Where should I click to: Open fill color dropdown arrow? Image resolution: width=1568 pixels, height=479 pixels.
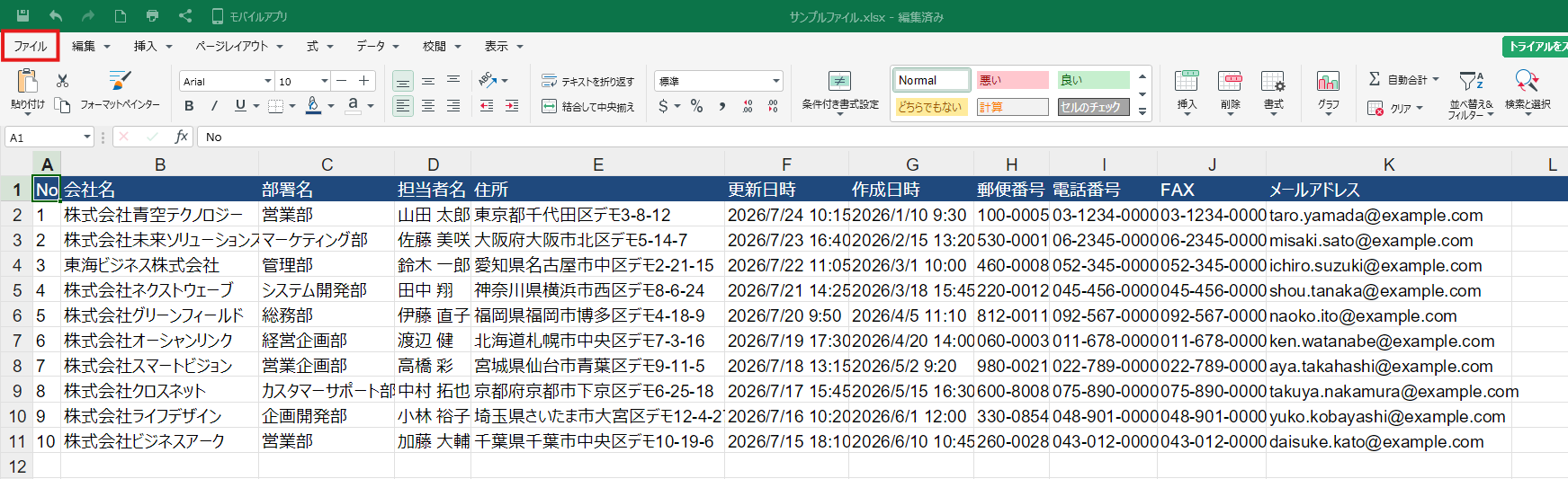[331, 106]
